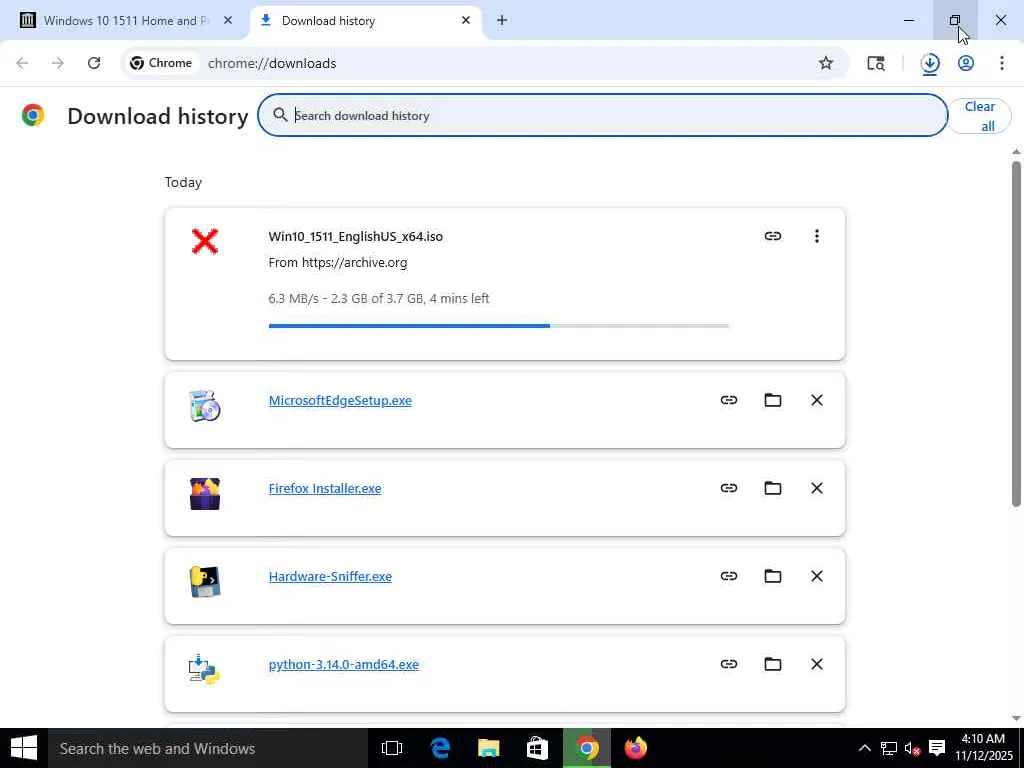Open the Chrome three-dot menu
Image resolution: width=1024 pixels, height=768 pixels.
click(1002, 63)
